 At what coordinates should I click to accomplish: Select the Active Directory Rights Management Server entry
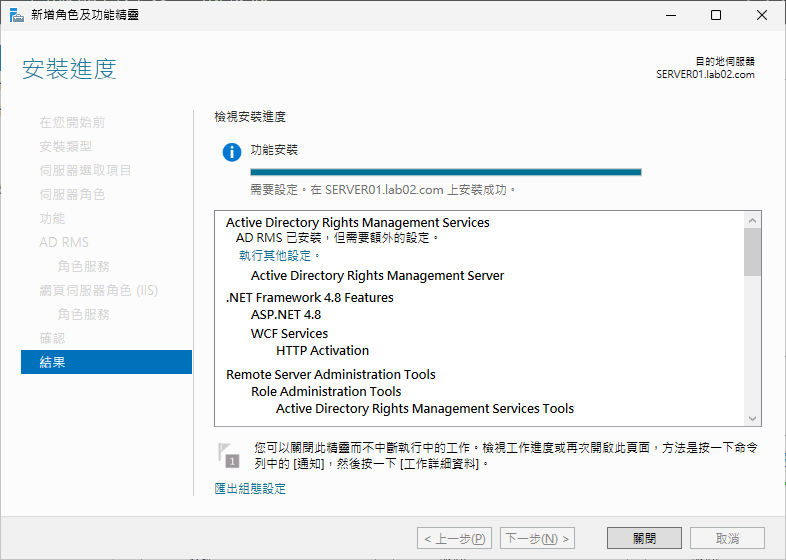(x=377, y=276)
